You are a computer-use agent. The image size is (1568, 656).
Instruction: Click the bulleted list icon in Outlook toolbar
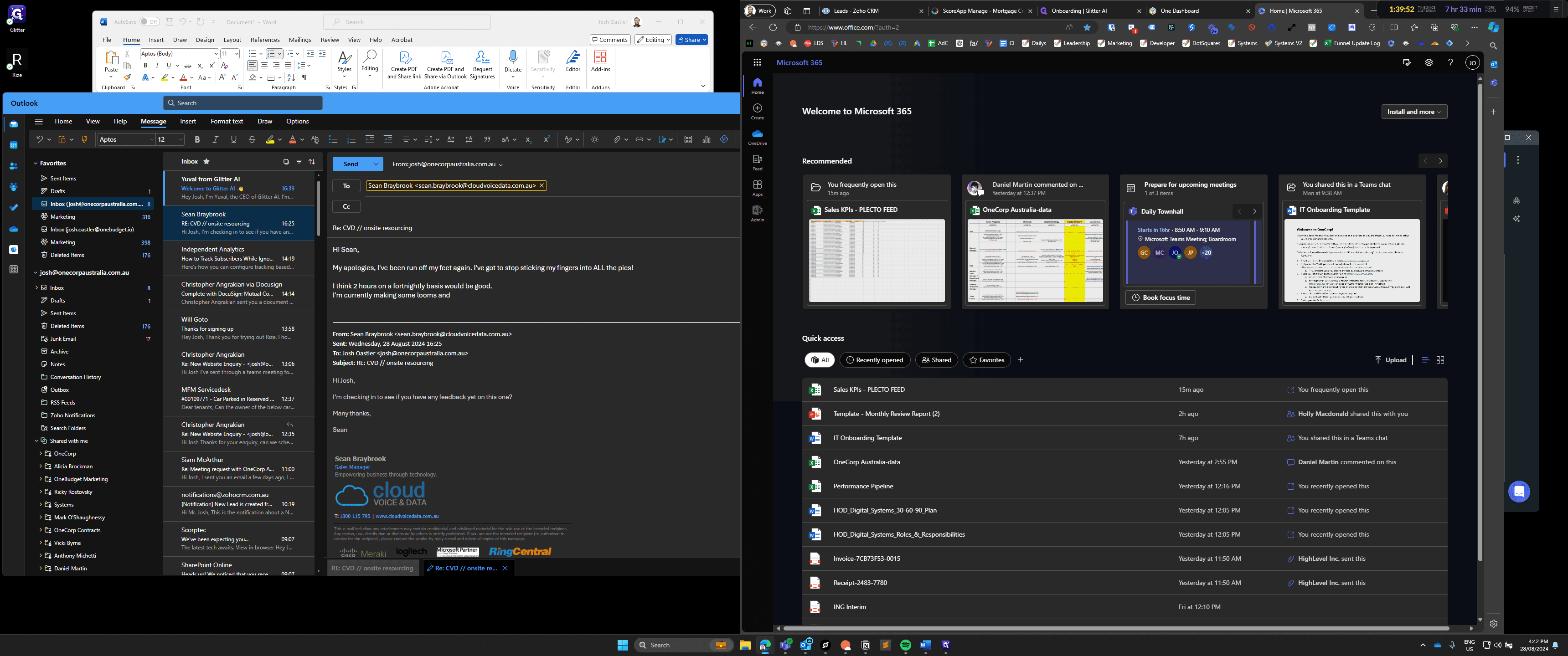pyautogui.click(x=333, y=140)
